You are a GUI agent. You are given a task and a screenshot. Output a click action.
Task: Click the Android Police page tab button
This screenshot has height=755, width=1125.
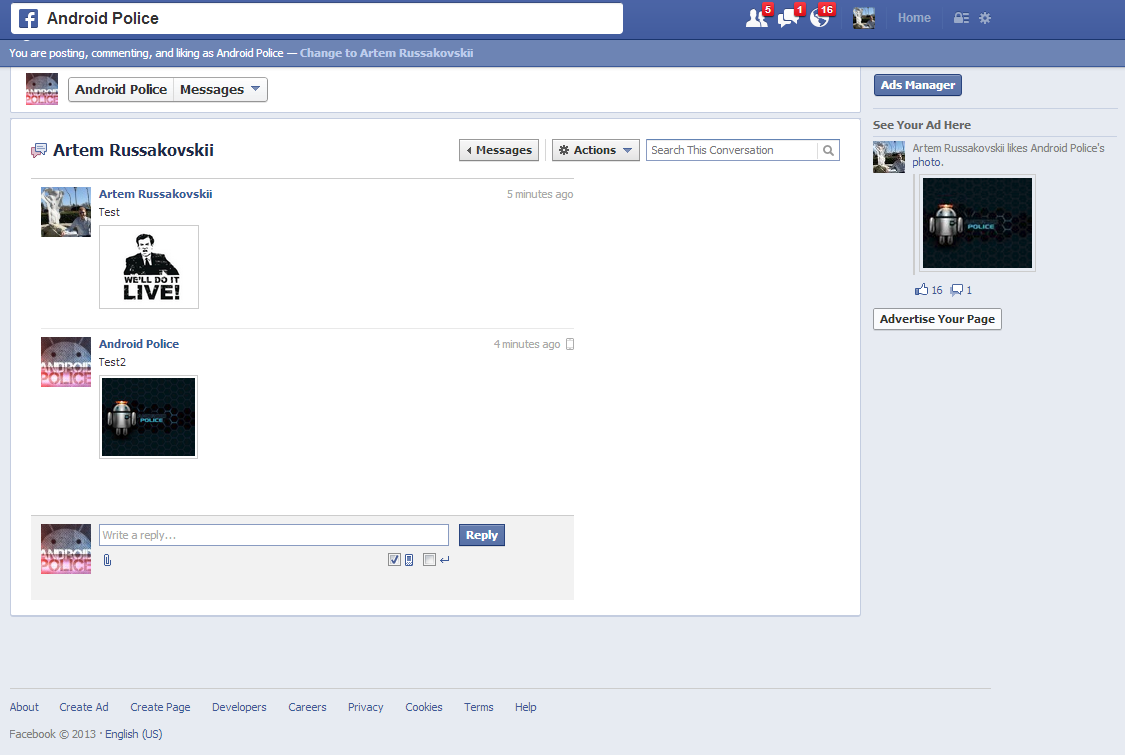(121, 90)
